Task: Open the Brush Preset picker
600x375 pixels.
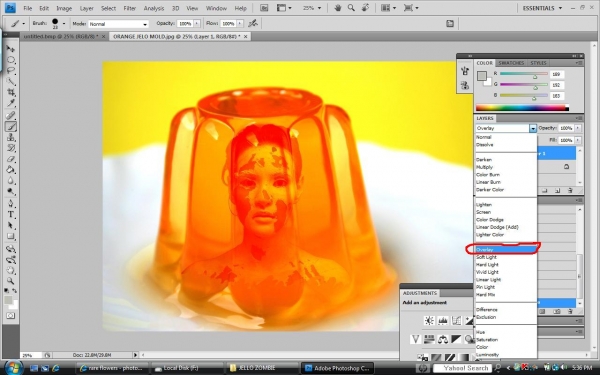Action: [x=58, y=24]
